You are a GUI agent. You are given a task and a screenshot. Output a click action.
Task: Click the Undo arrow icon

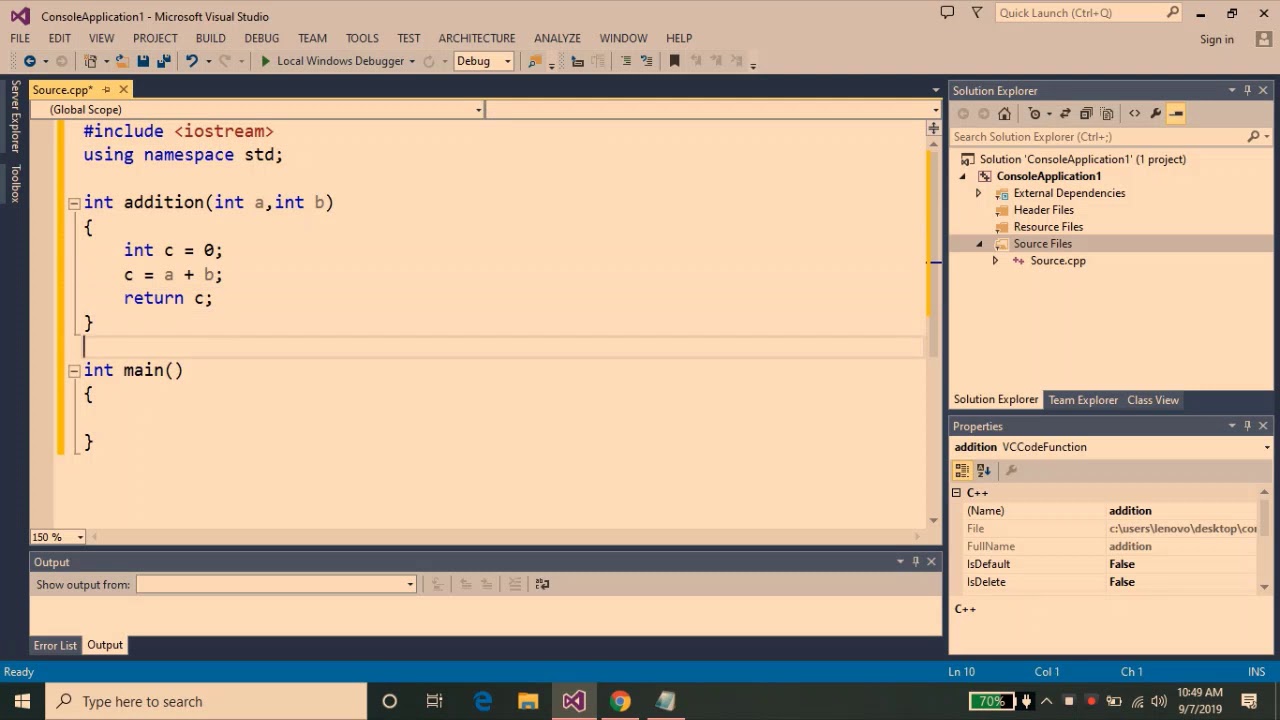192,61
